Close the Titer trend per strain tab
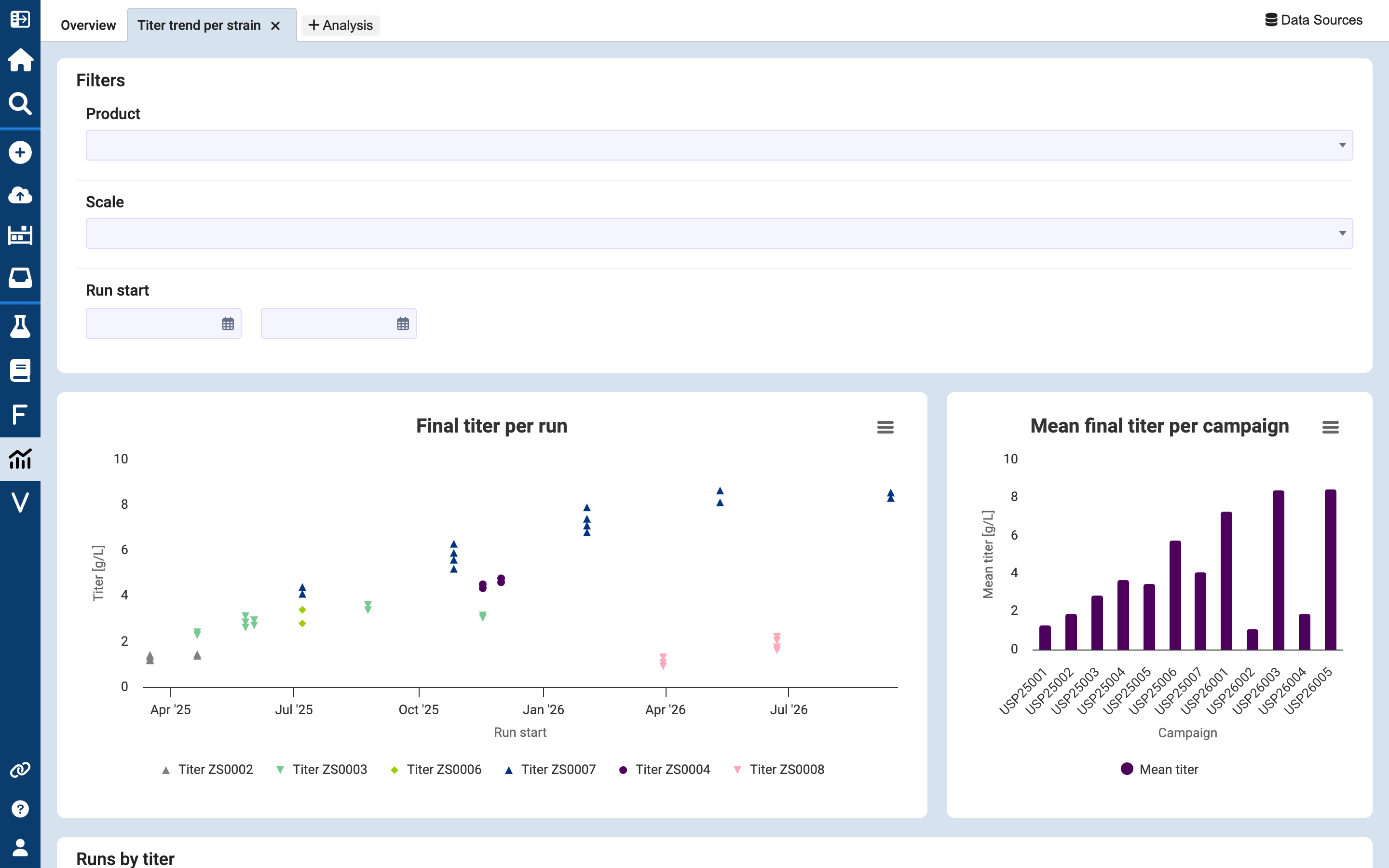The image size is (1389, 868). click(x=275, y=26)
